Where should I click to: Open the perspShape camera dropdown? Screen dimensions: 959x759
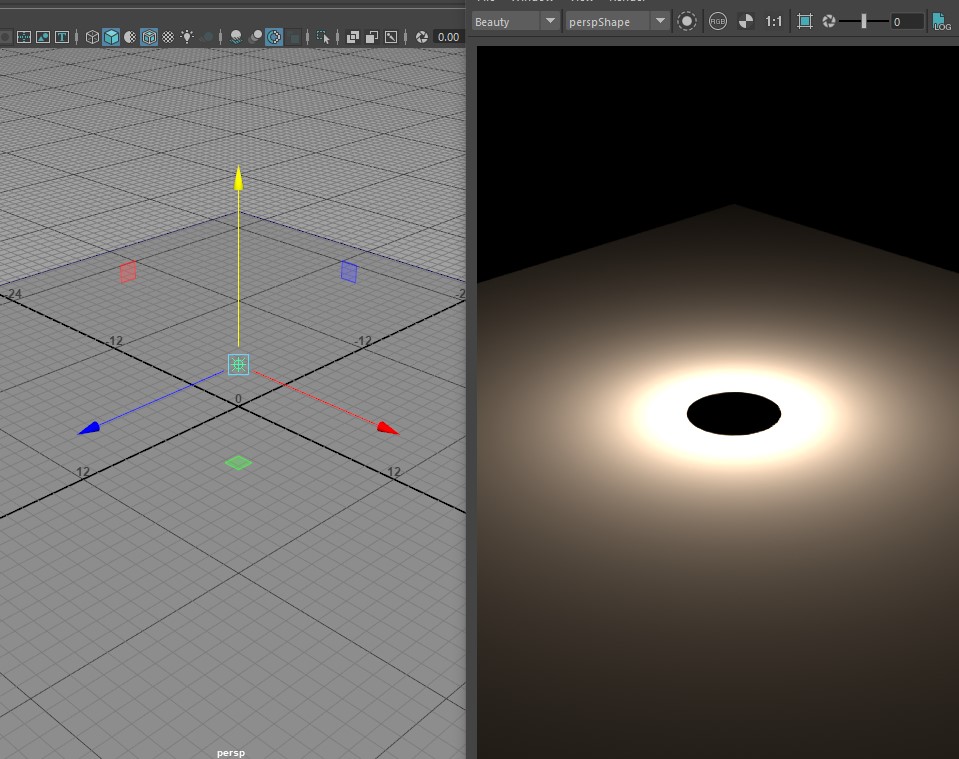pos(616,21)
